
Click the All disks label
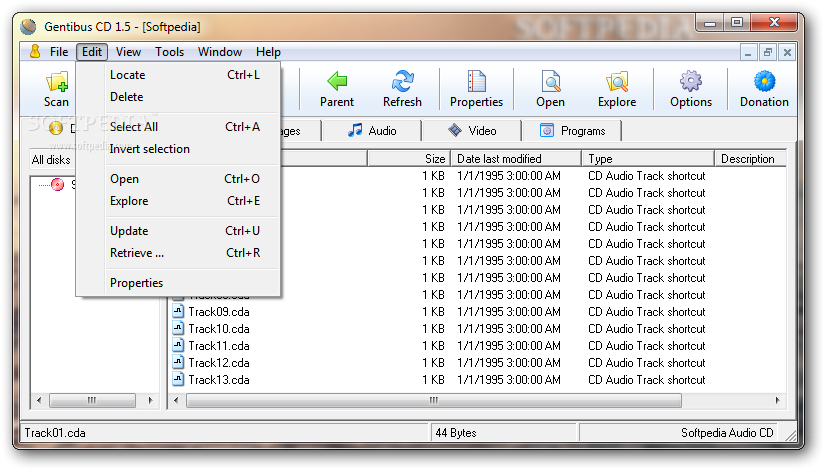point(51,159)
